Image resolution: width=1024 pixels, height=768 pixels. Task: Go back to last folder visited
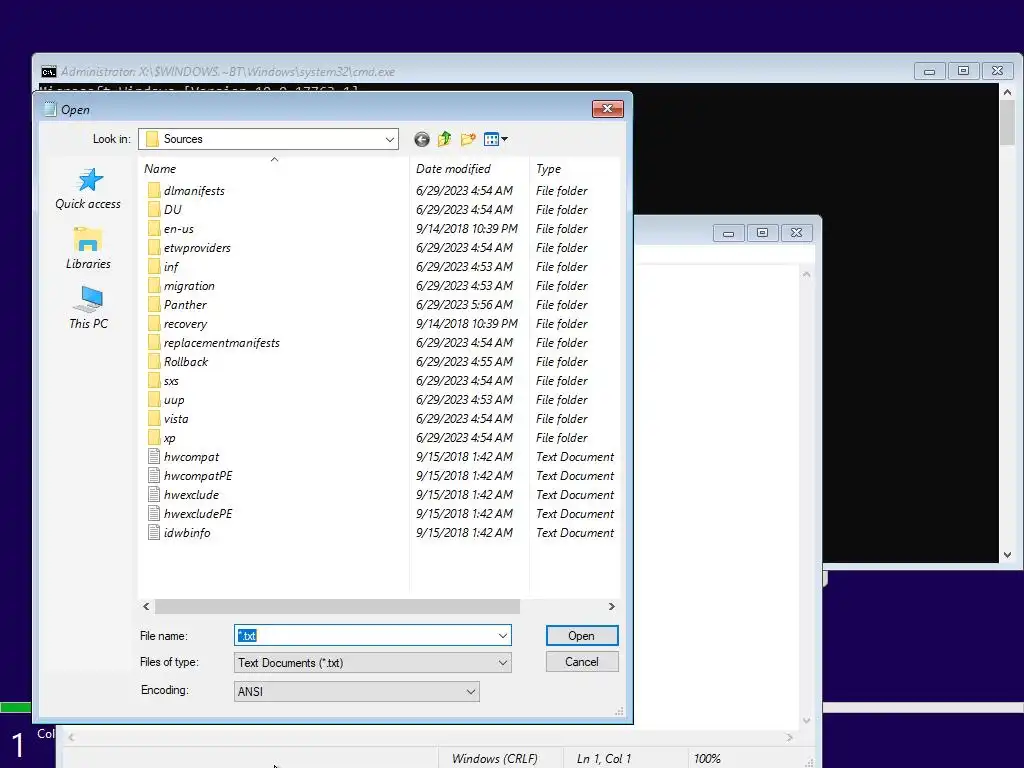[x=422, y=139]
